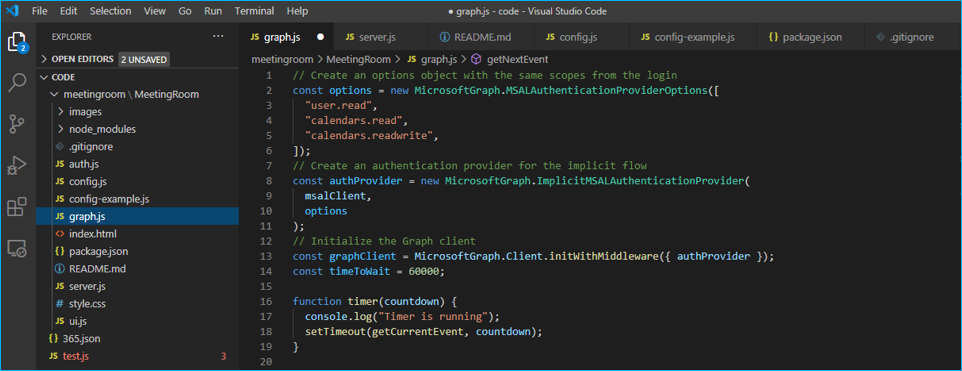Open package.json in the file tree
The image size is (962, 371).
coord(137,251)
